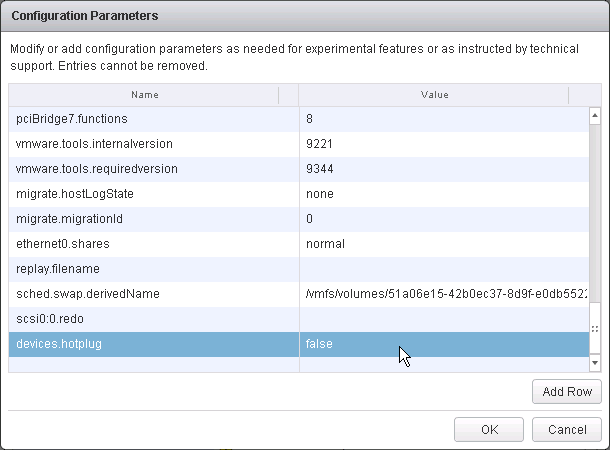Screen dimensions: 610x450
Task: Click the Add Row button
Action: click(x=566, y=391)
